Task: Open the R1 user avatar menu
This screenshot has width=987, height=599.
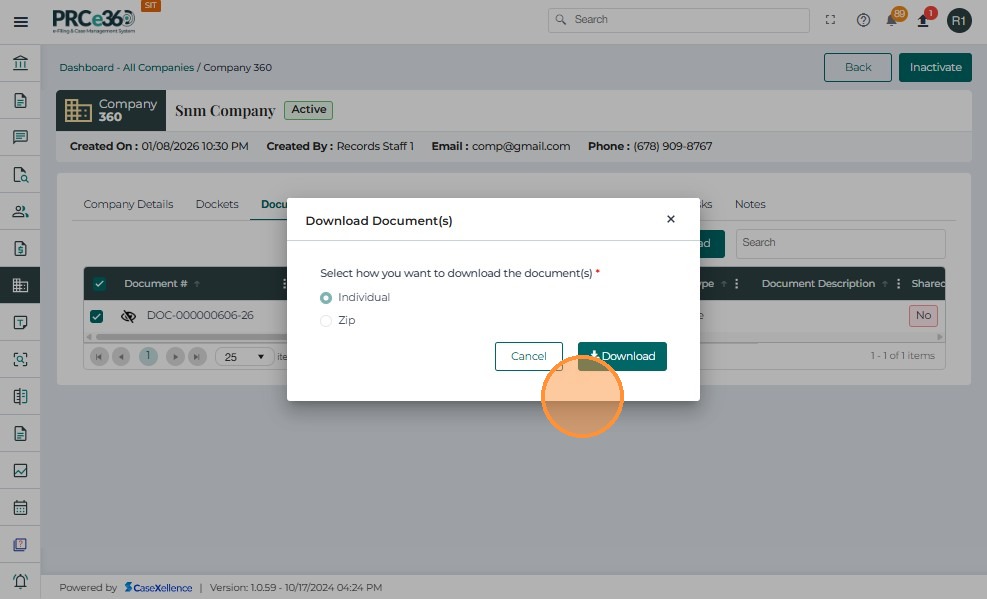Action: pos(959,20)
